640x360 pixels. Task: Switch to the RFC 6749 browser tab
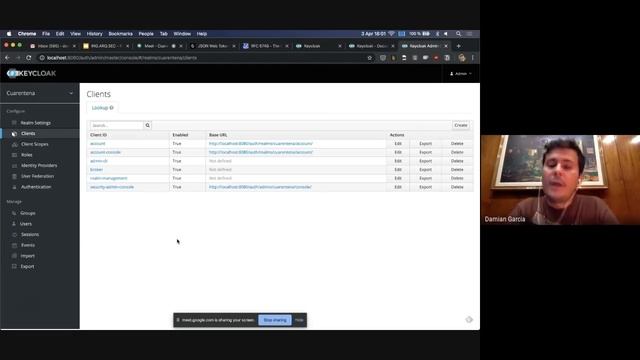[266, 46]
